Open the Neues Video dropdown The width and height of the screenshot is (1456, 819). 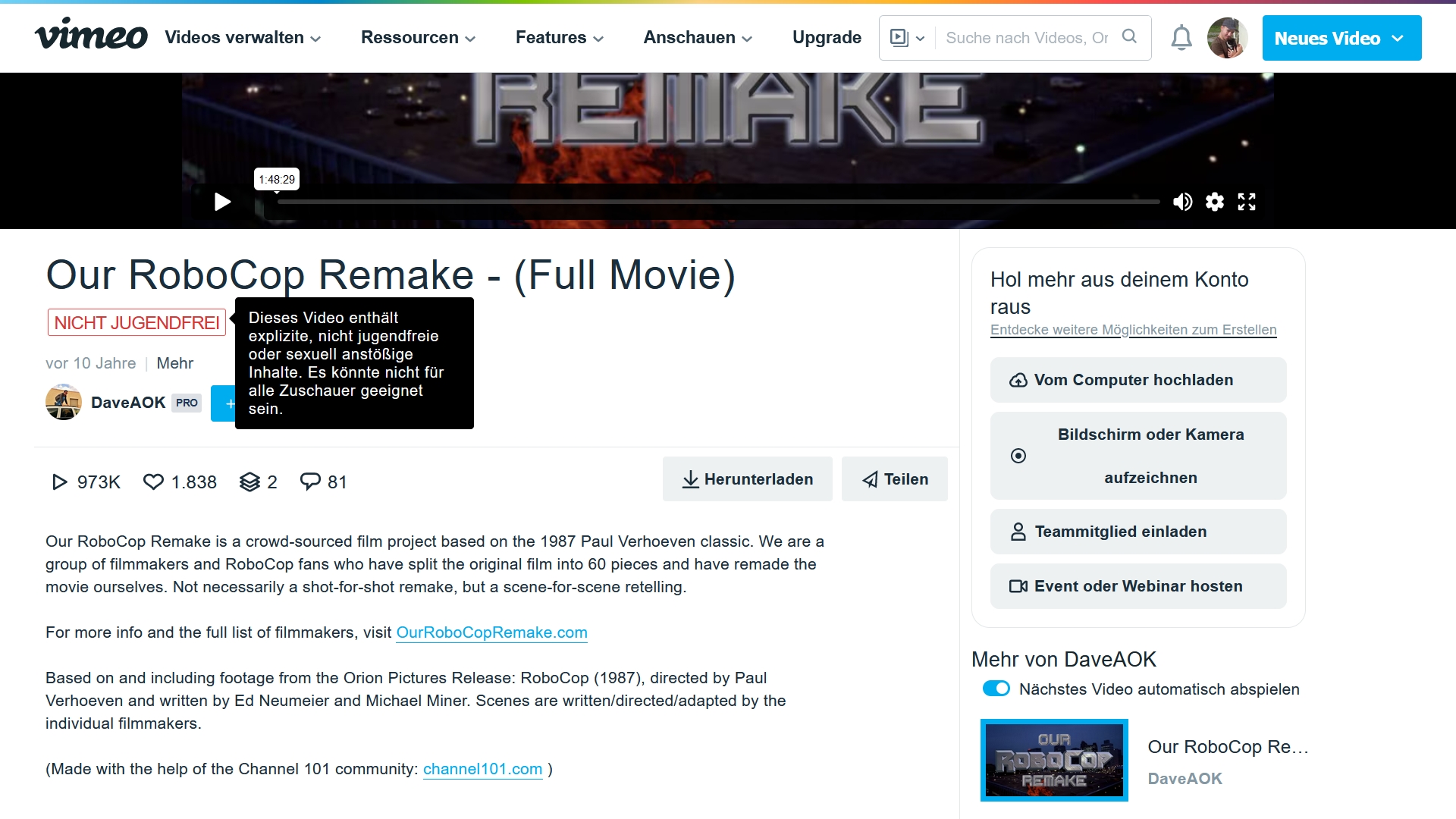[1341, 38]
